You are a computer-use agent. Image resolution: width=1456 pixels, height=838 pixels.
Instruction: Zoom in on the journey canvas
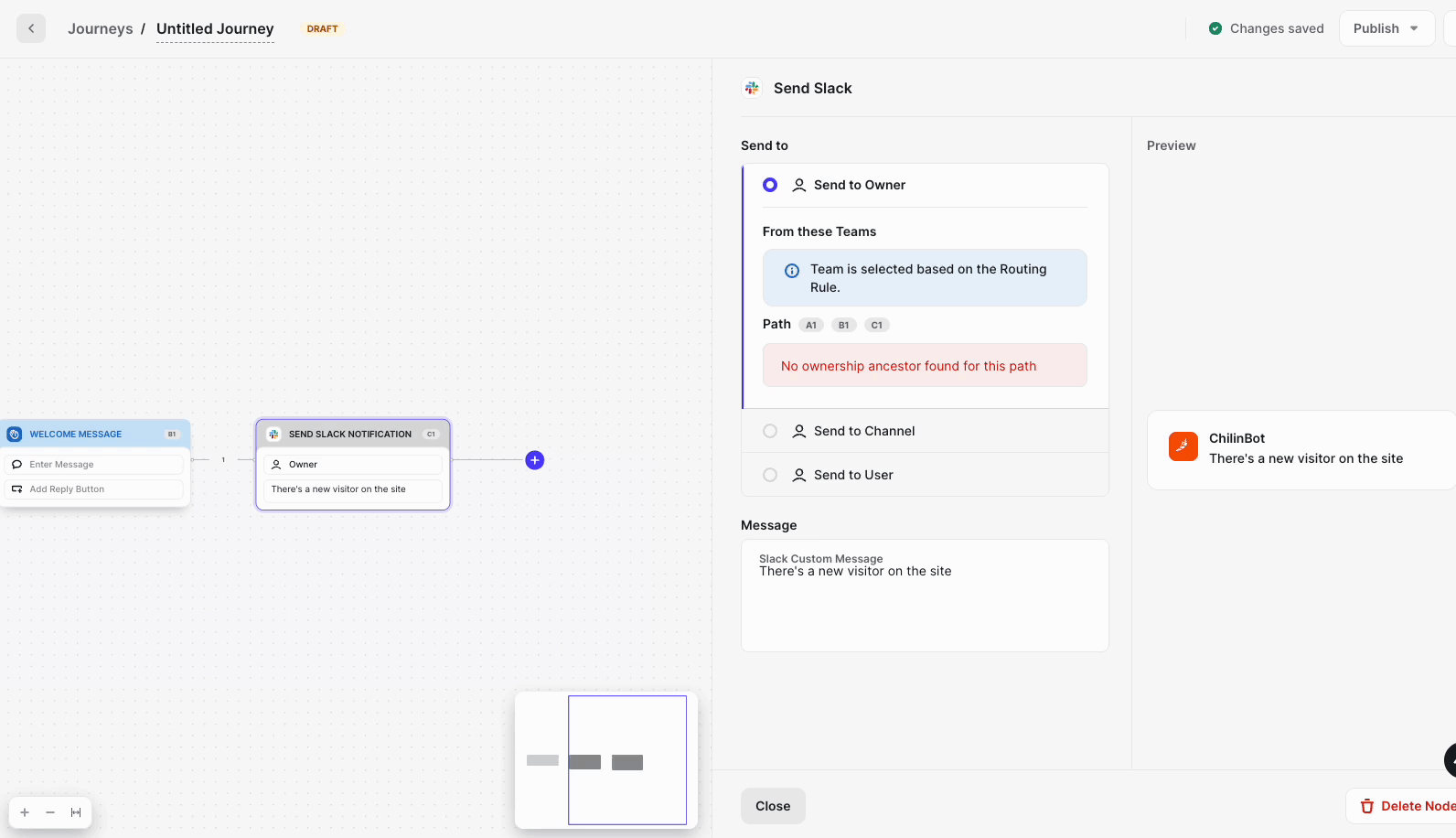(25, 812)
